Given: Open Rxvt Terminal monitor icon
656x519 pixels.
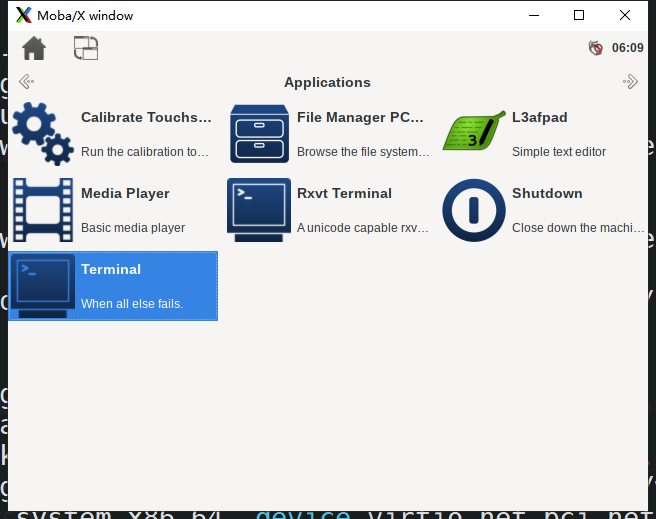Looking at the screenshot, I should pos(259,210).
